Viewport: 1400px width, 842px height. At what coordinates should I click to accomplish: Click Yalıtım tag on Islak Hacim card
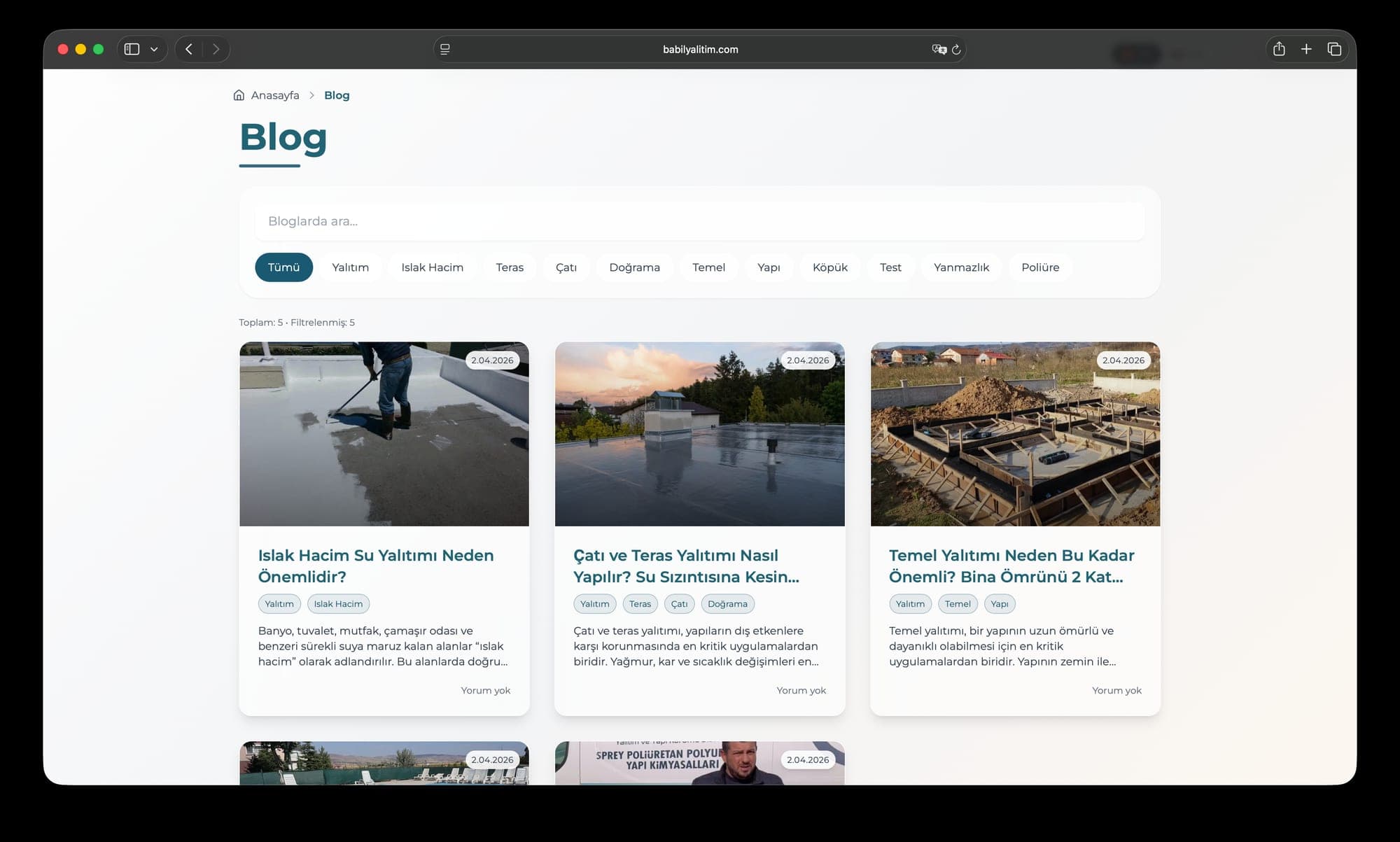click(x=279, y=604)
